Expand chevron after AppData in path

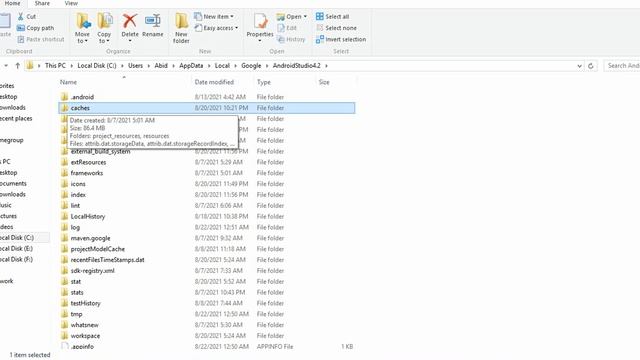[x=209, y=66]
